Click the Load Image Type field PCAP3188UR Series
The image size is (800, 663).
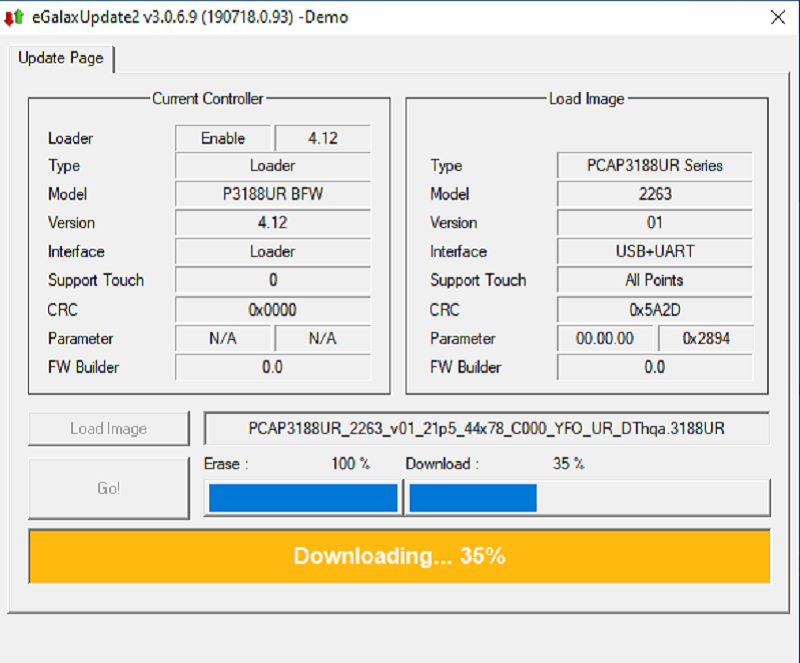[x=654, y=166]
